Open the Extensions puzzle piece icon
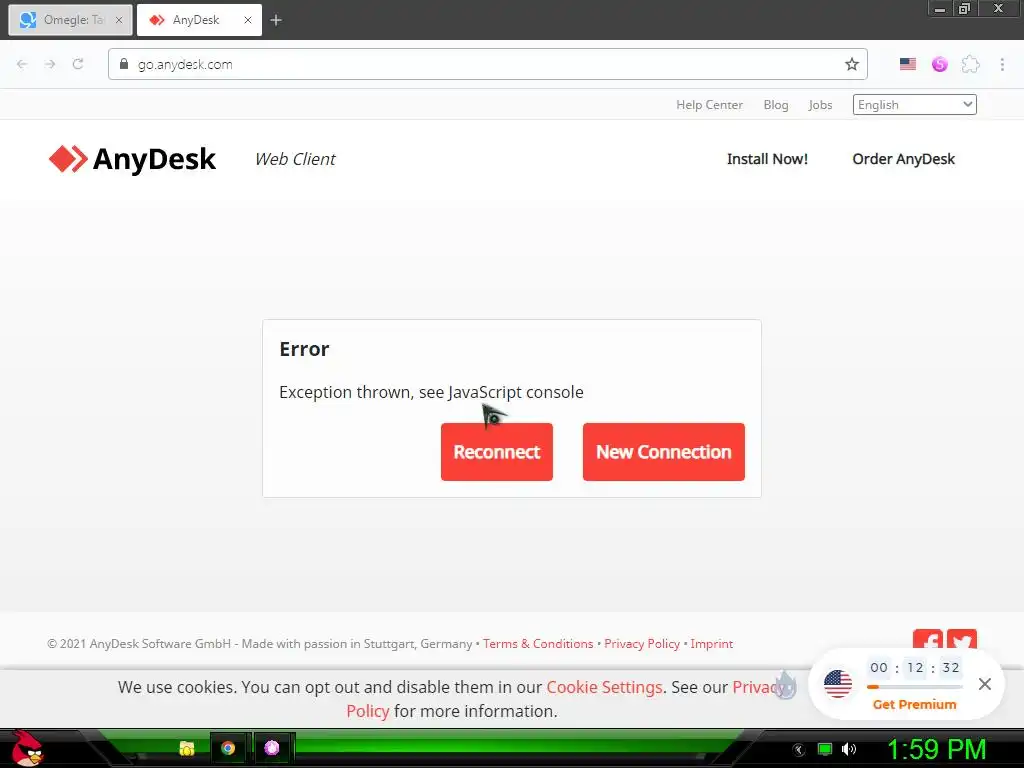Viewport: 1024px width, 768px height. [x=970, y=64]
